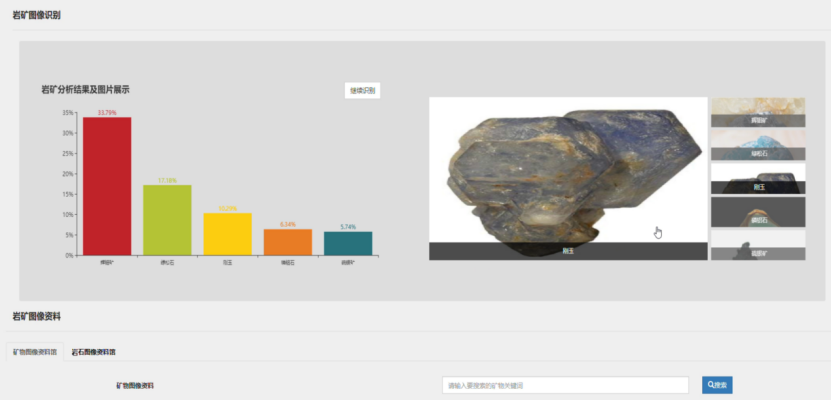The image size is (831, 401).
Task: Click the 继续识别 button
Action: click(362, 90)
